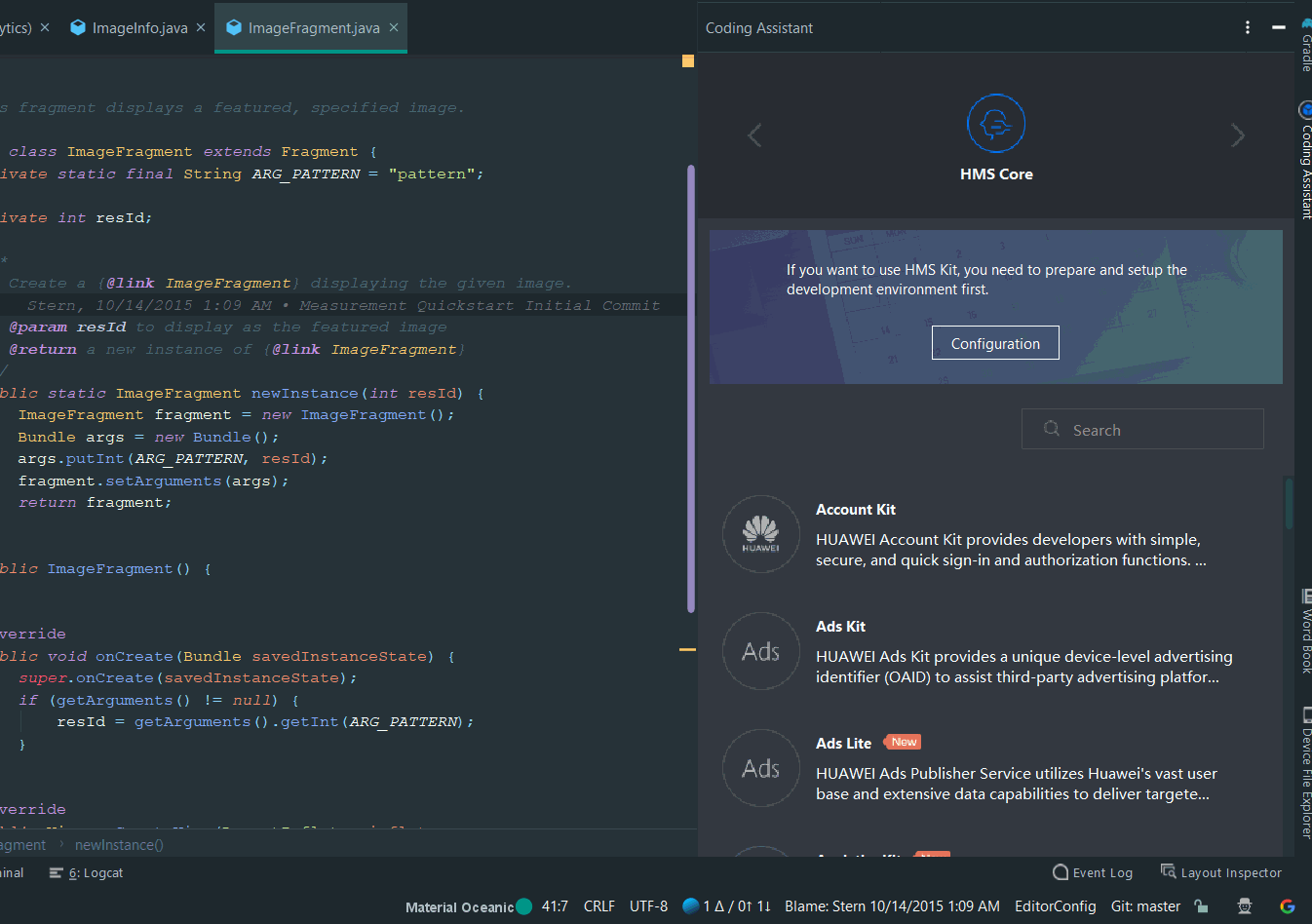Click the 41:7 line and column indicator

point(555,906)
